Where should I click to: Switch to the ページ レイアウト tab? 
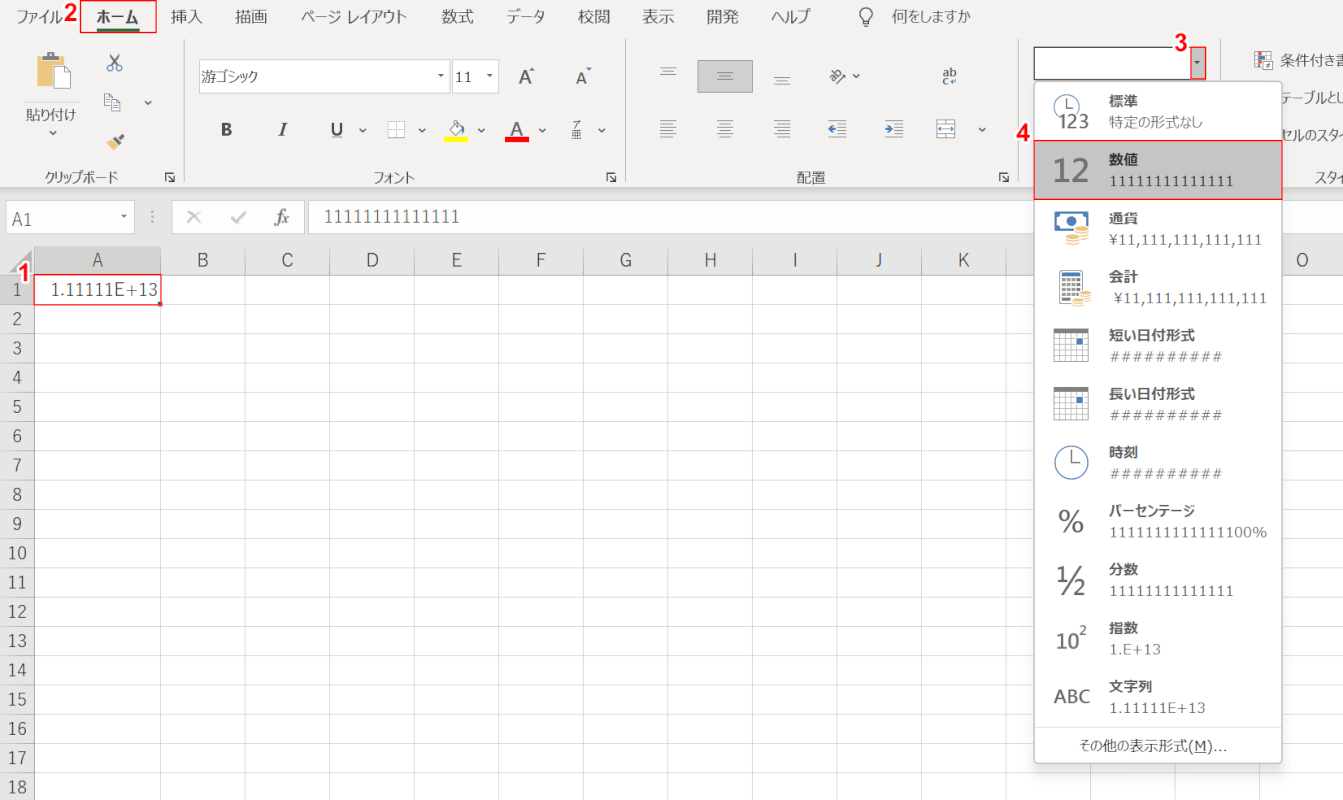point(354,17)
